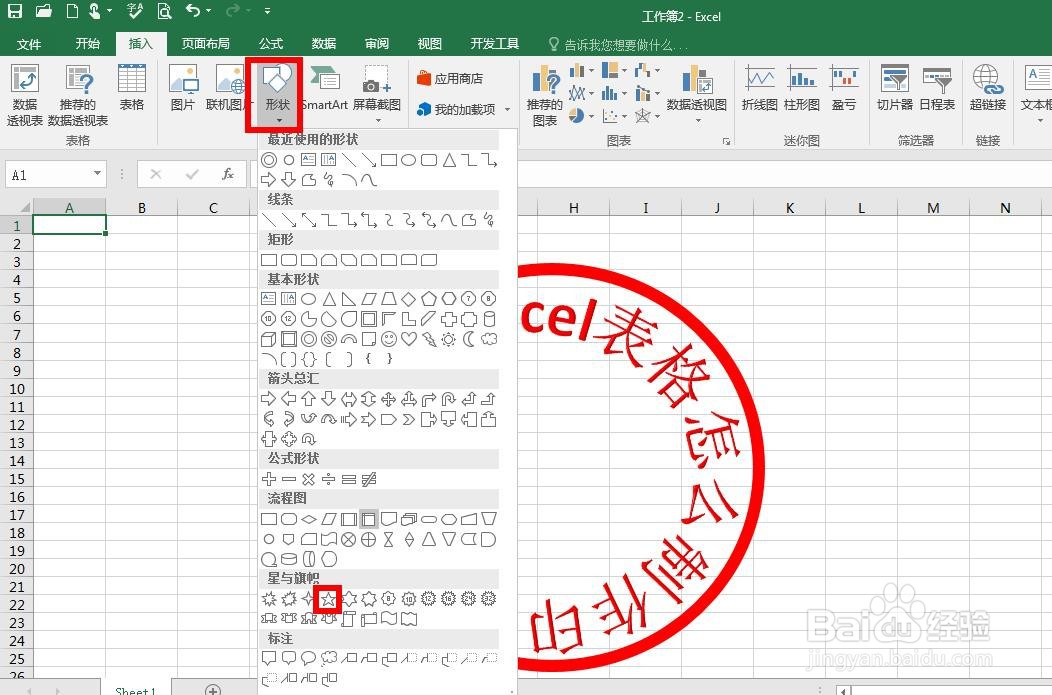Viewport: 1052px width, 695px height.
Task: Choose the cube shape
Action: (x=268, y=339)
